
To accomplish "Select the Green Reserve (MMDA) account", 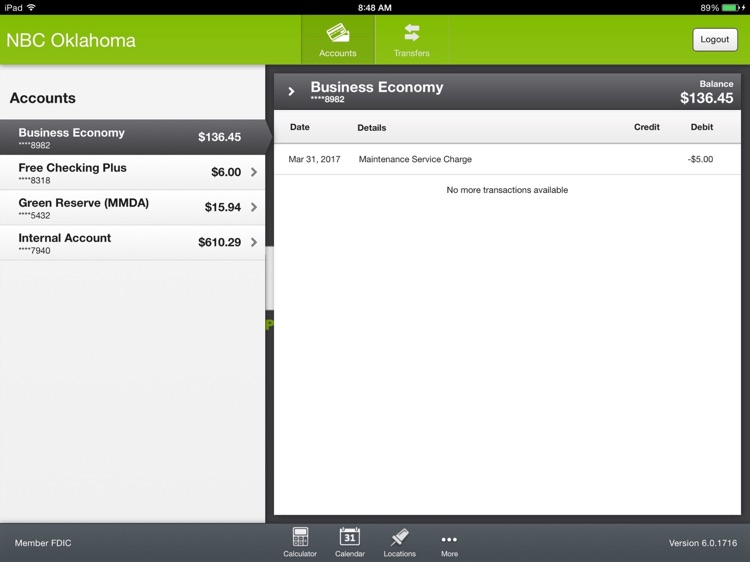I will (x=132, y=208).
